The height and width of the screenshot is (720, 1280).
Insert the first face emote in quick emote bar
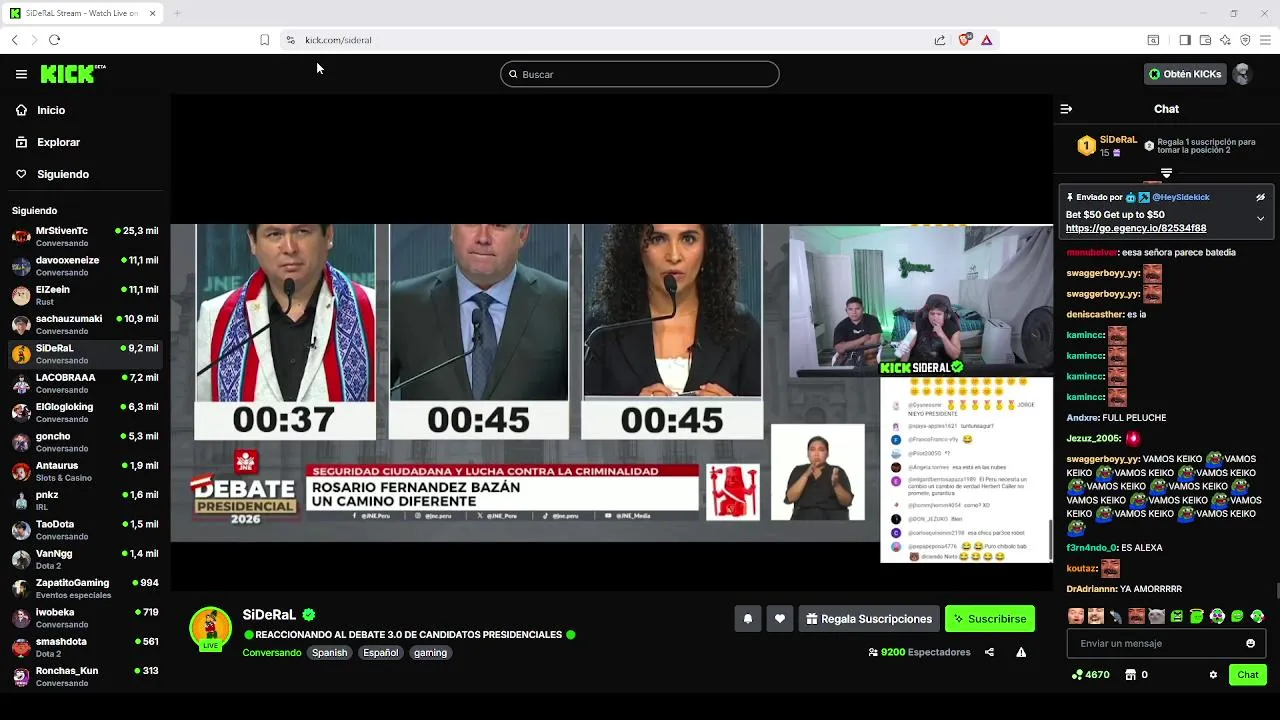[1075, 616]
